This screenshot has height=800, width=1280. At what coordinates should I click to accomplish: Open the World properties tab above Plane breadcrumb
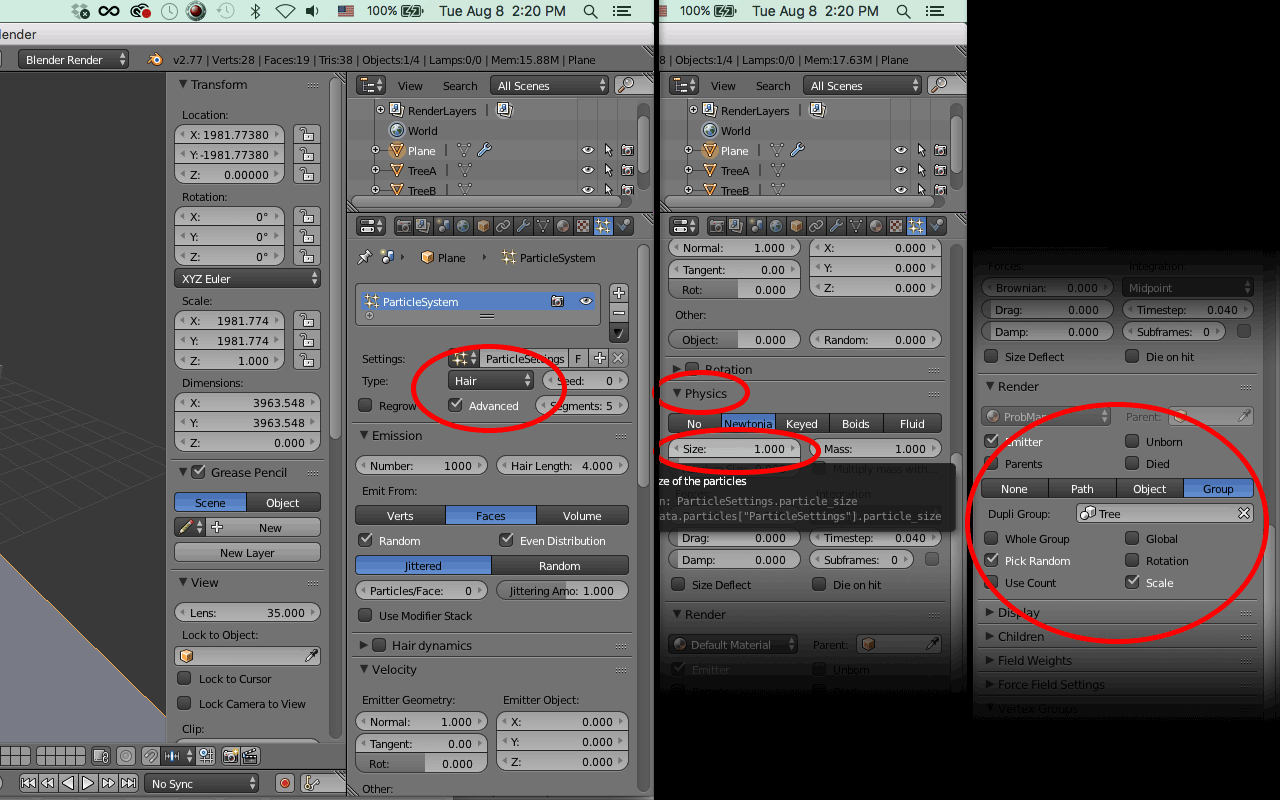(463, 226)
